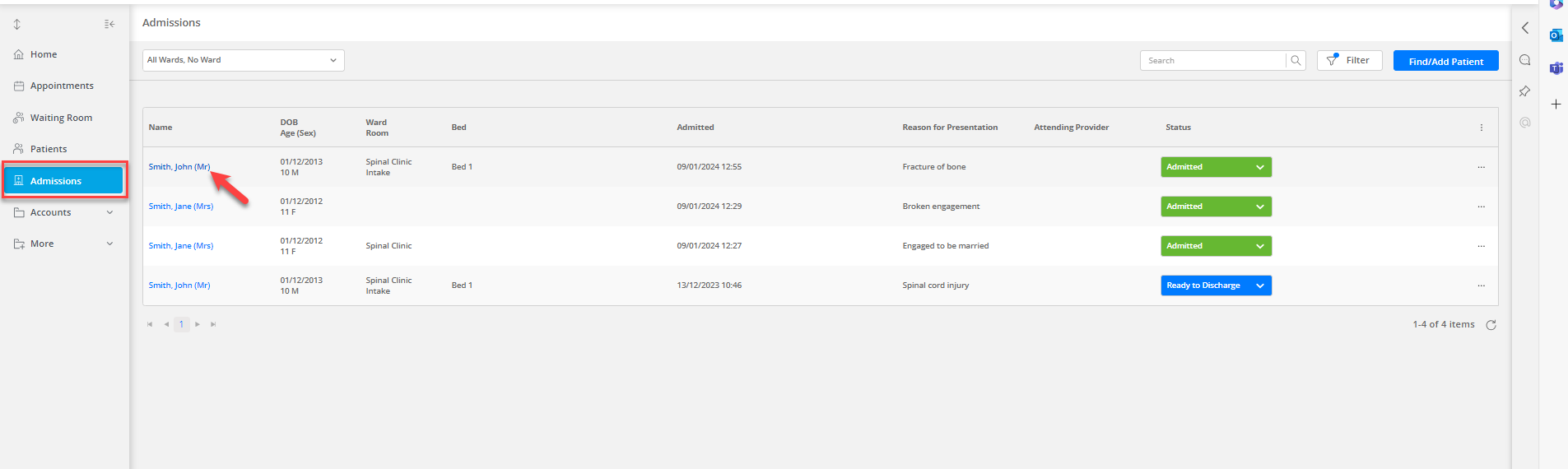Click the 'Engaged to be married' cell
This screenshot has width=1568, height=469.
pos(946,246)
